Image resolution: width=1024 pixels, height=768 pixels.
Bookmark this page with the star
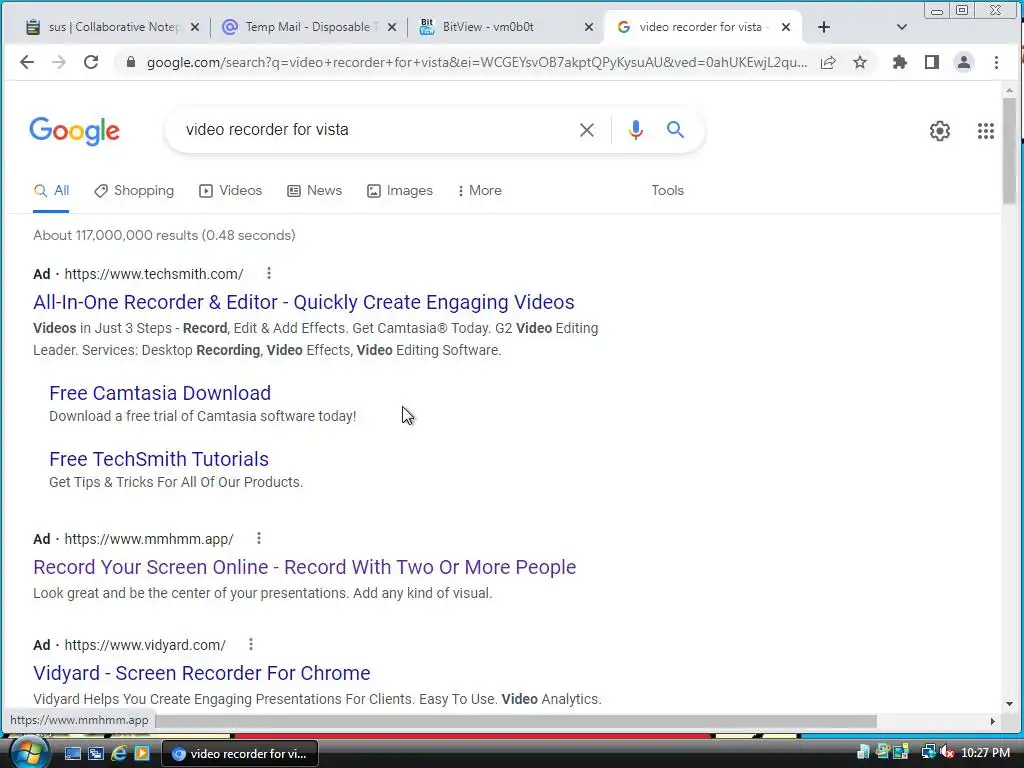pos(860,62)
